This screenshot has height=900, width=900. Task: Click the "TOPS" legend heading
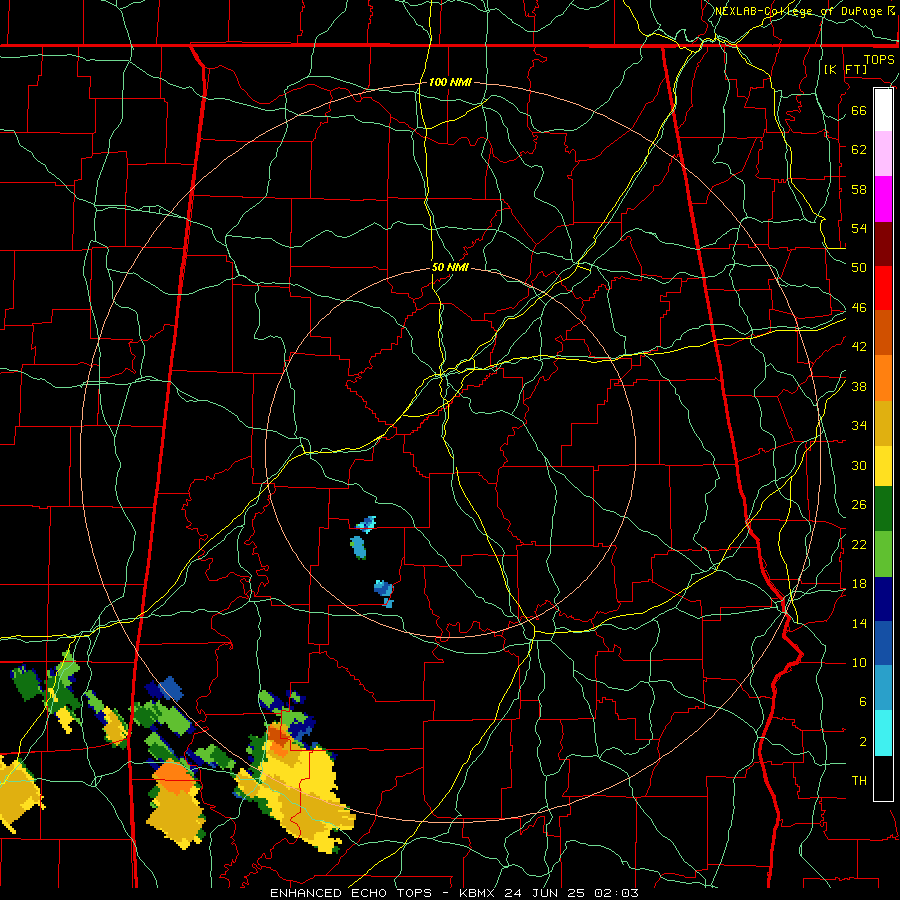(x=879, y=59)
